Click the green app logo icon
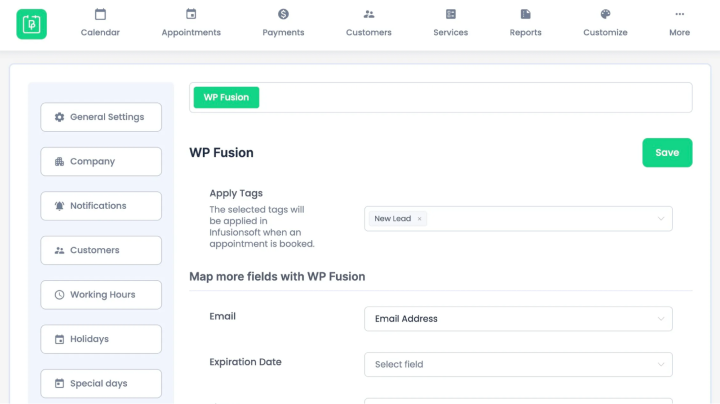Image resolution: width=720 pixels, height=404 pixels. (32, 24)
